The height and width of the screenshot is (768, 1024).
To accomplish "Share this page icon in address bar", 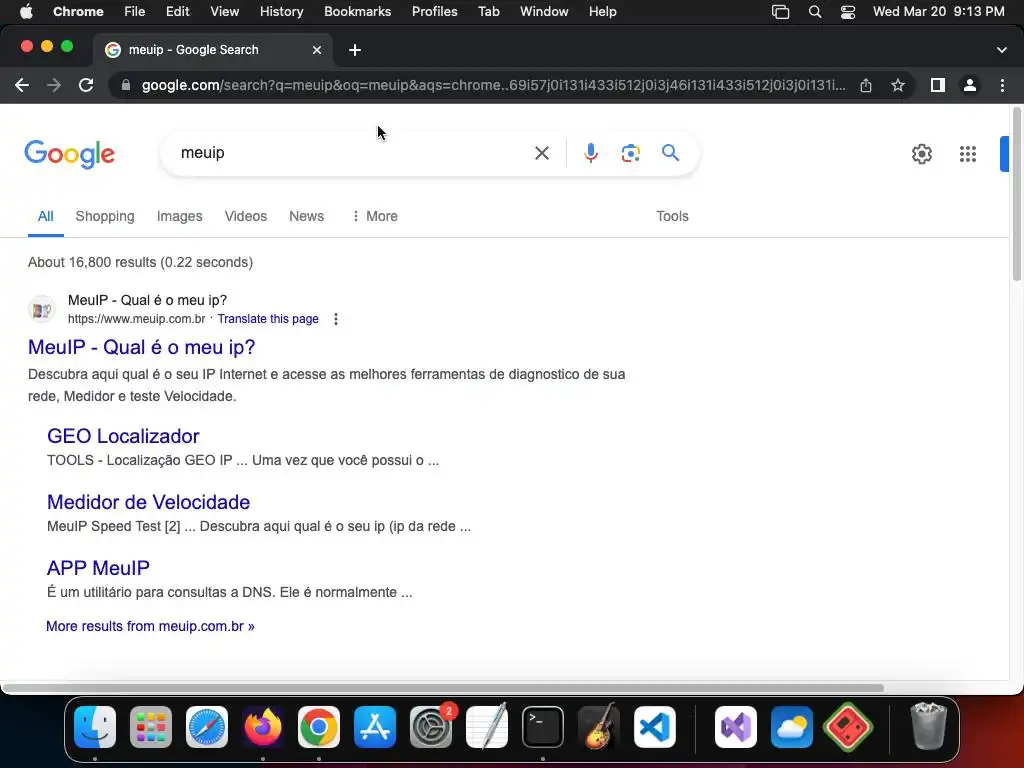I will pyautogui.click(x=866, y=86).
